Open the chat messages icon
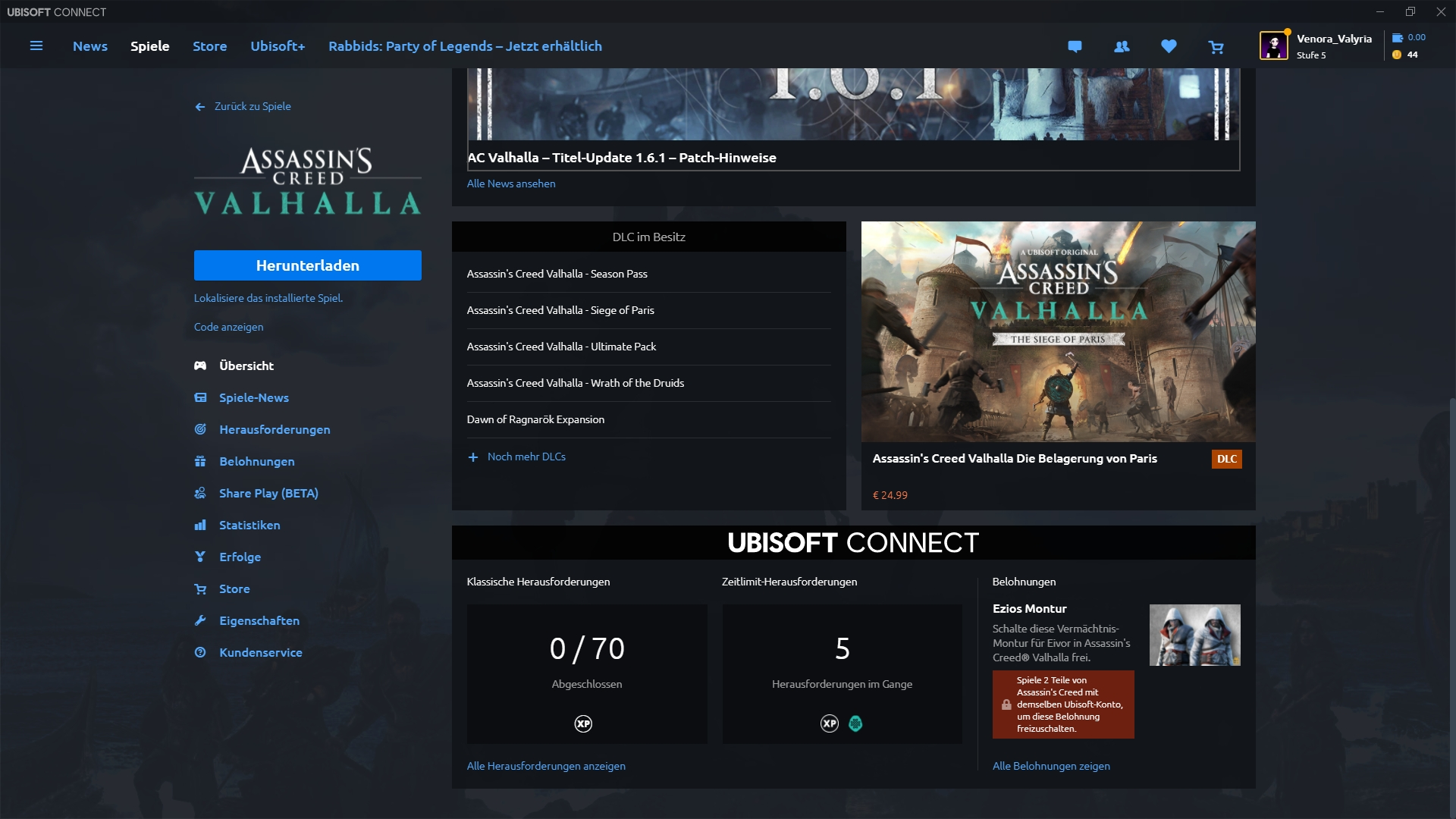The width and height of the screenshot is (1456, 819). (x=1075, y=46)
